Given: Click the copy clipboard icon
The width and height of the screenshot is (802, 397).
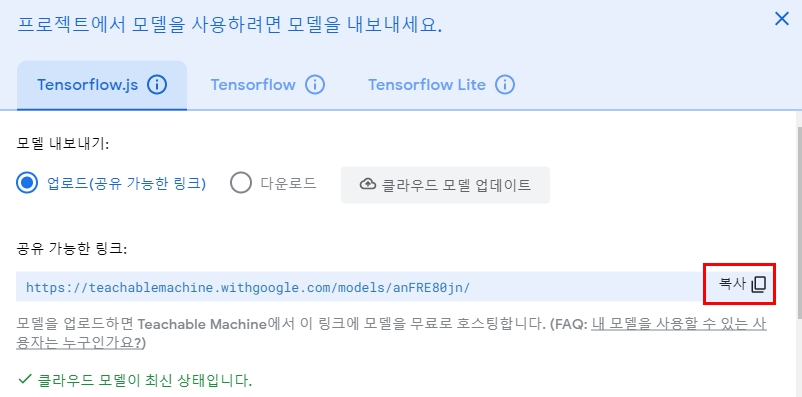Looking at the screenshot, I should tap(759, 284).
